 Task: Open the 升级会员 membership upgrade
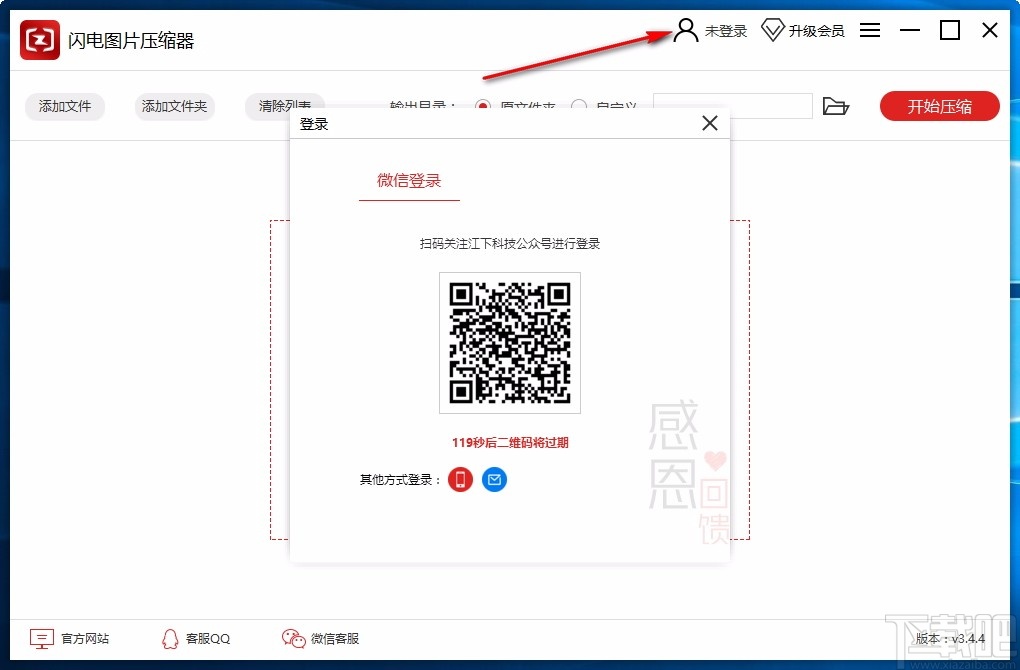point(803,31)
